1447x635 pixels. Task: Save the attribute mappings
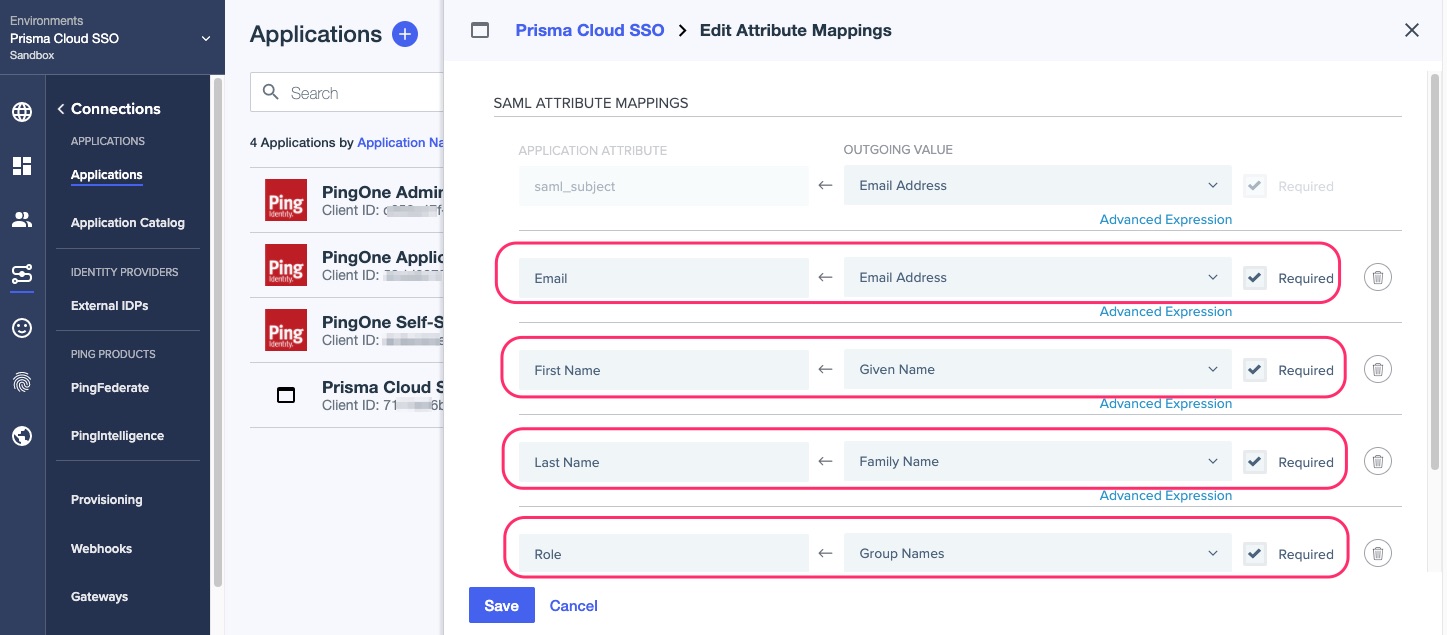(501, 605)
